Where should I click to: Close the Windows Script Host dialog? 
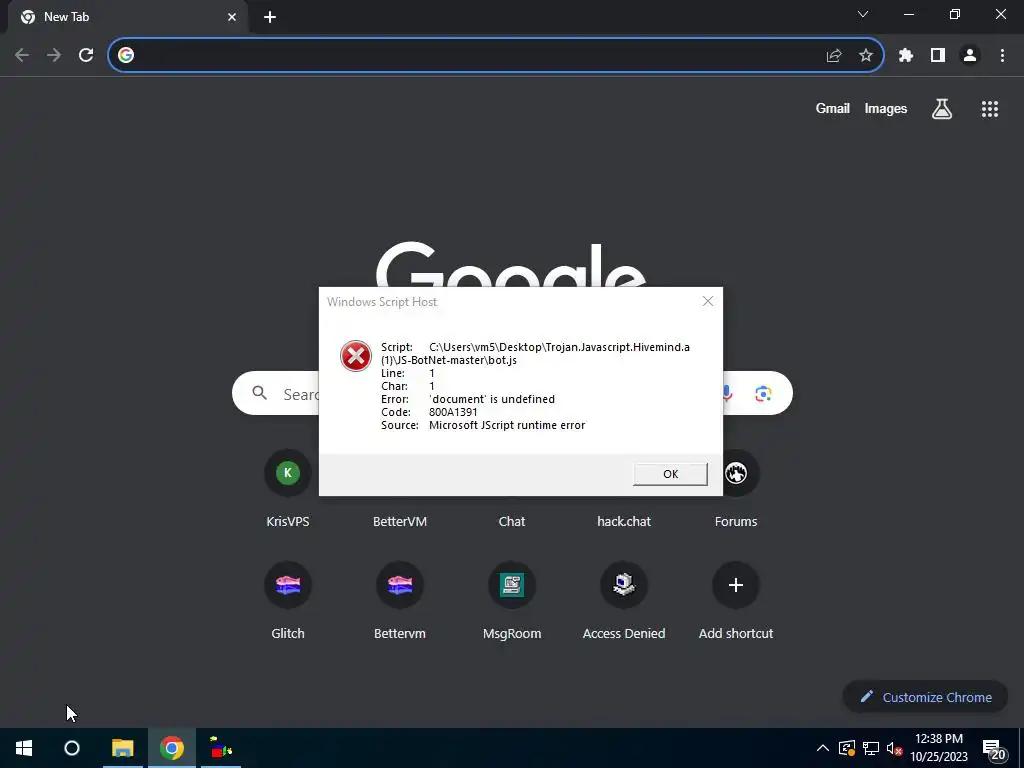pyautogui.click(x=708, y=301)
